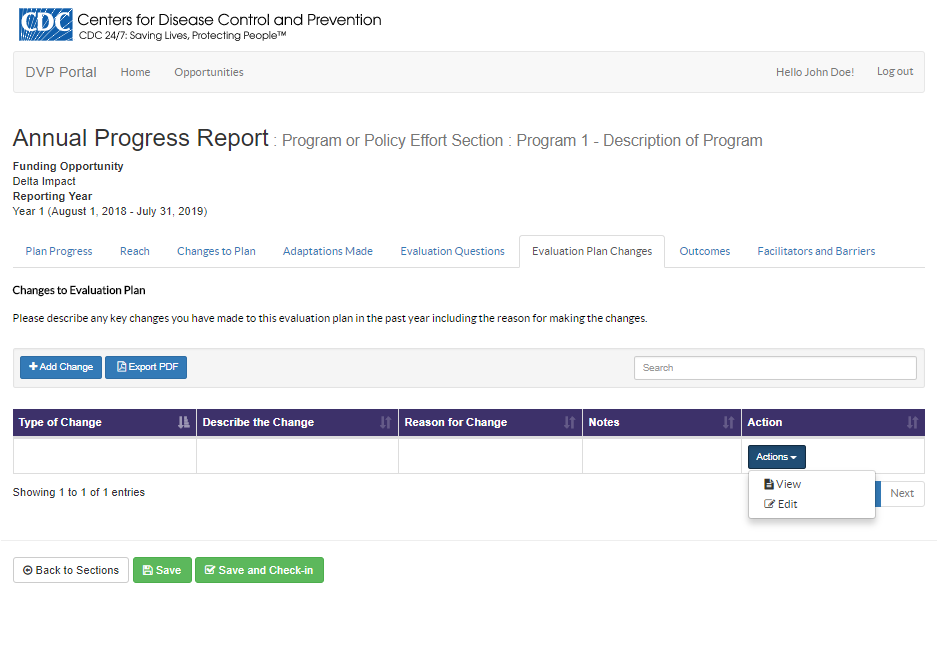
Task: Open the Facilitators and Barriers tab
Action: pyautogui.click(x=816, y=251)
